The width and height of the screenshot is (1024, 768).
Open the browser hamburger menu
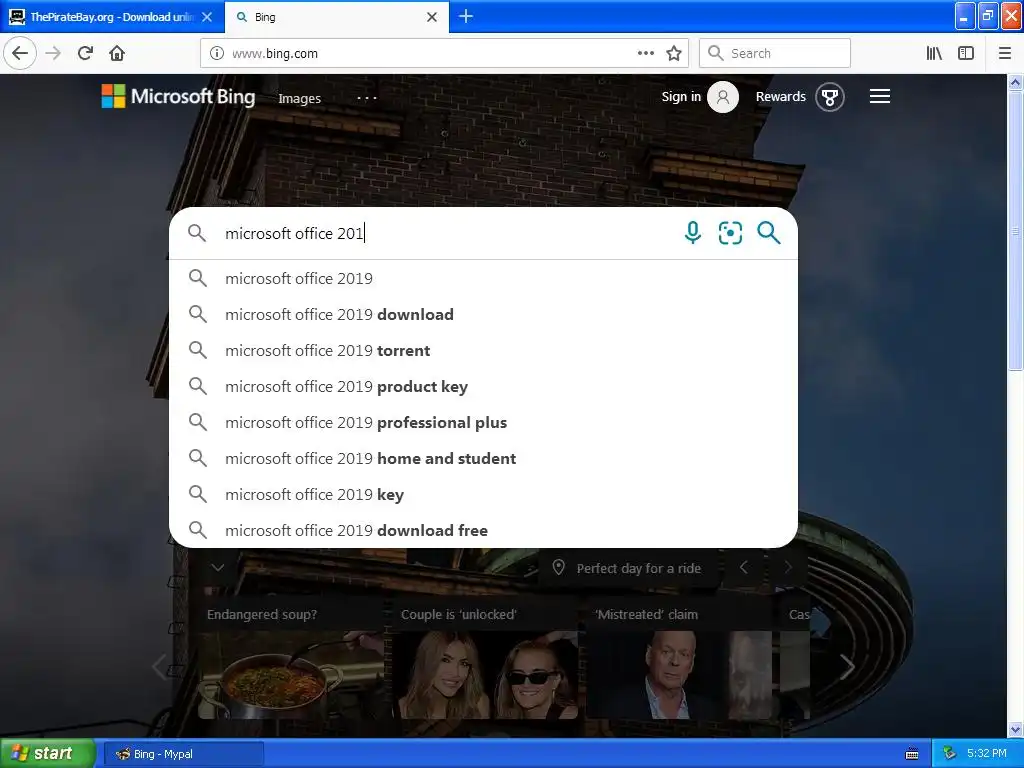pos(1004,53)
